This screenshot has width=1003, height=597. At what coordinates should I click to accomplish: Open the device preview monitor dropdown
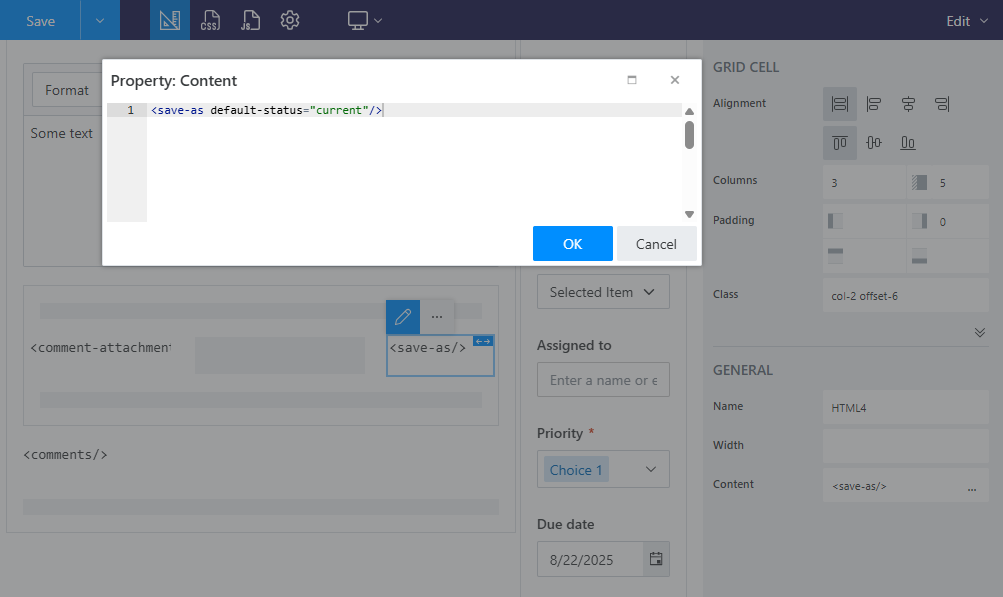coord(365,20)
